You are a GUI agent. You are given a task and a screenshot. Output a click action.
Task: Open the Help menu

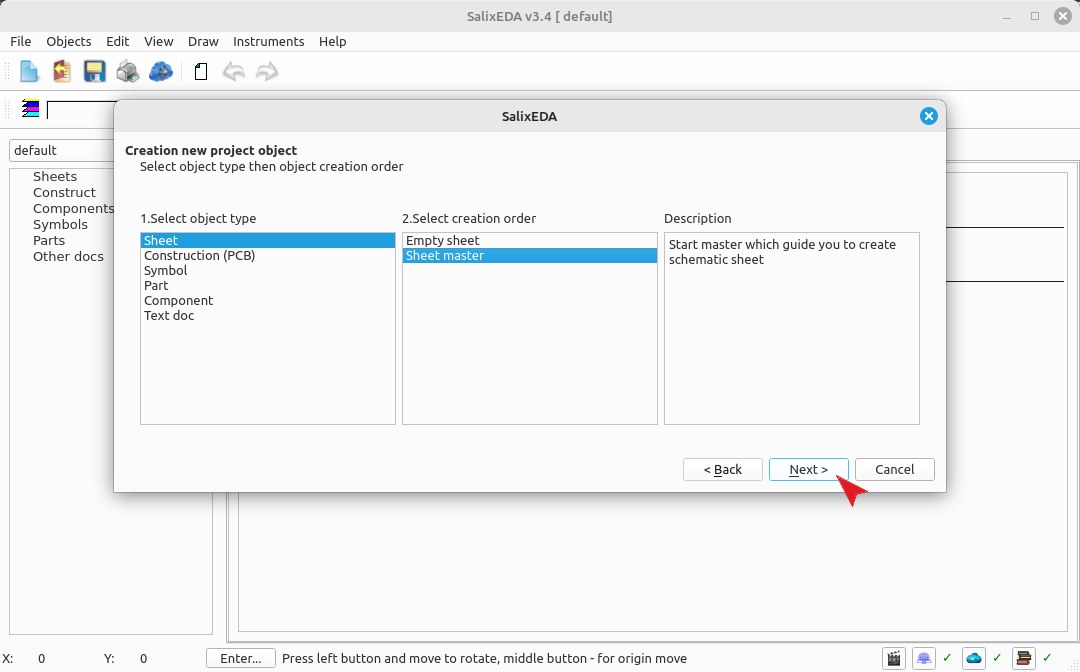[332, 41]
